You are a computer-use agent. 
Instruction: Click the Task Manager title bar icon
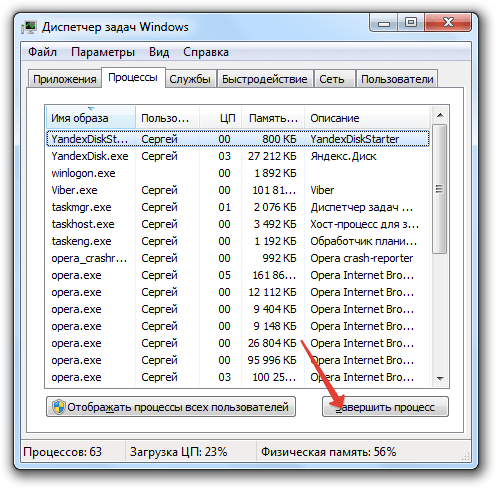pyautogui.click(x=29, y=27)
